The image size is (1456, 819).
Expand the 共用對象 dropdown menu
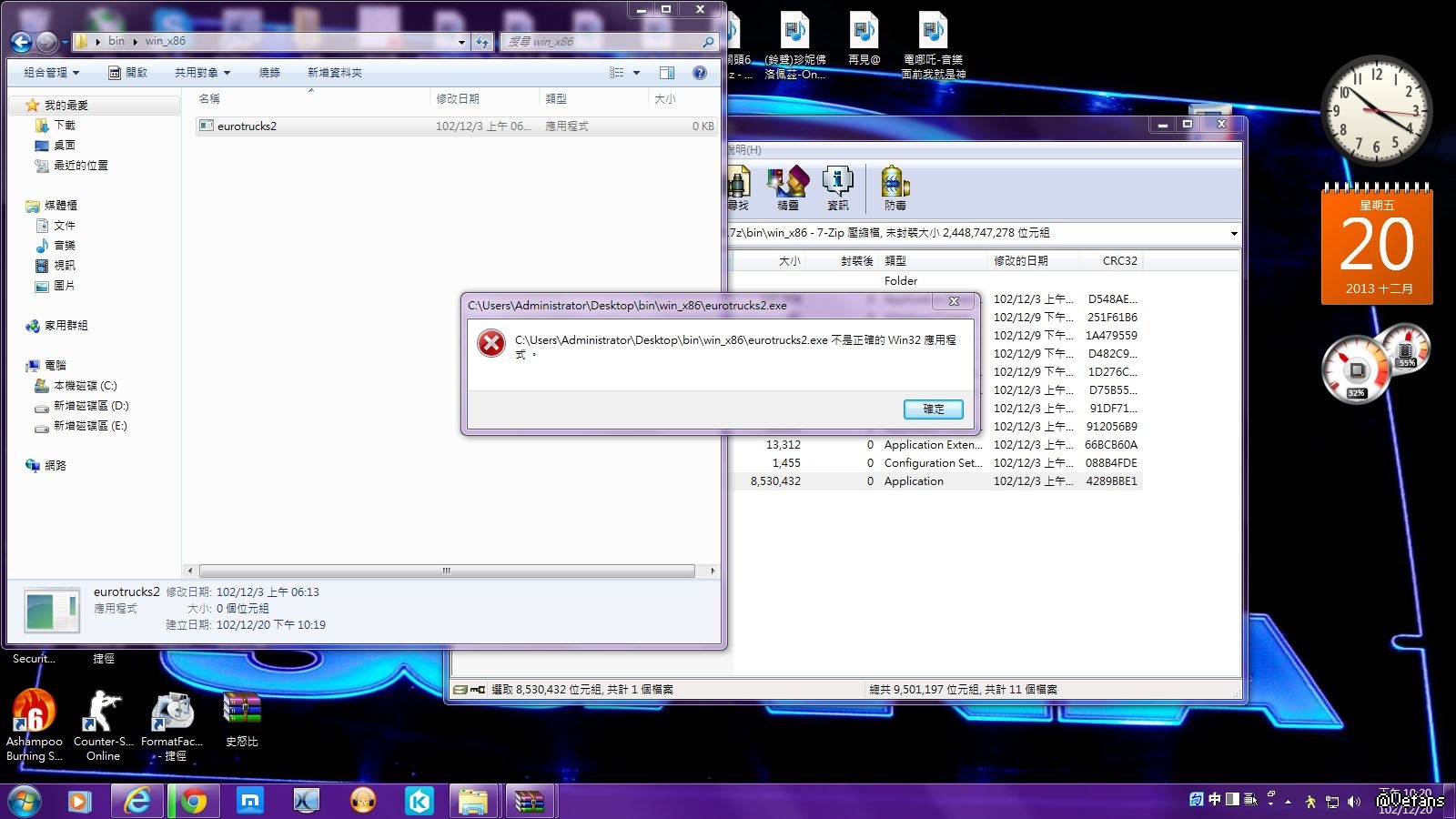(x=202, y=73)
